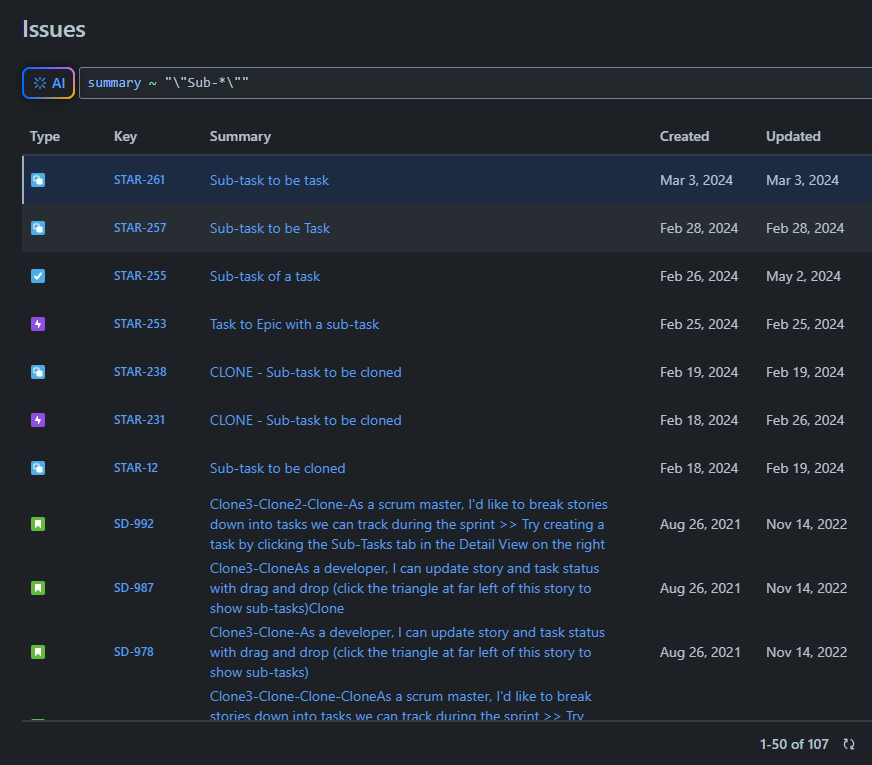The width and height of the screenshot is (872, 765).
Task: Sort by the Updated column header
Action: (793, 136)
